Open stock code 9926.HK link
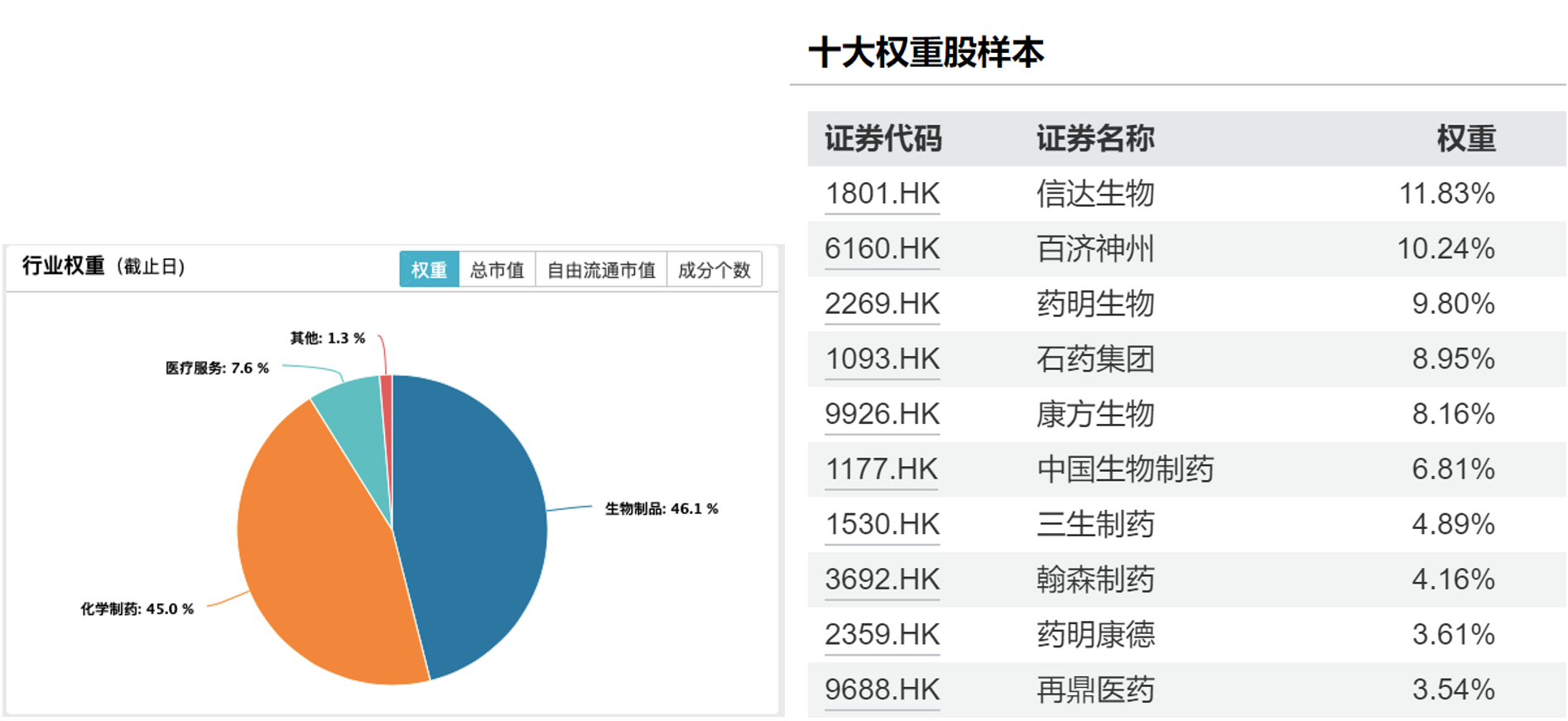1568x721 pixels. tap(883, 414)
